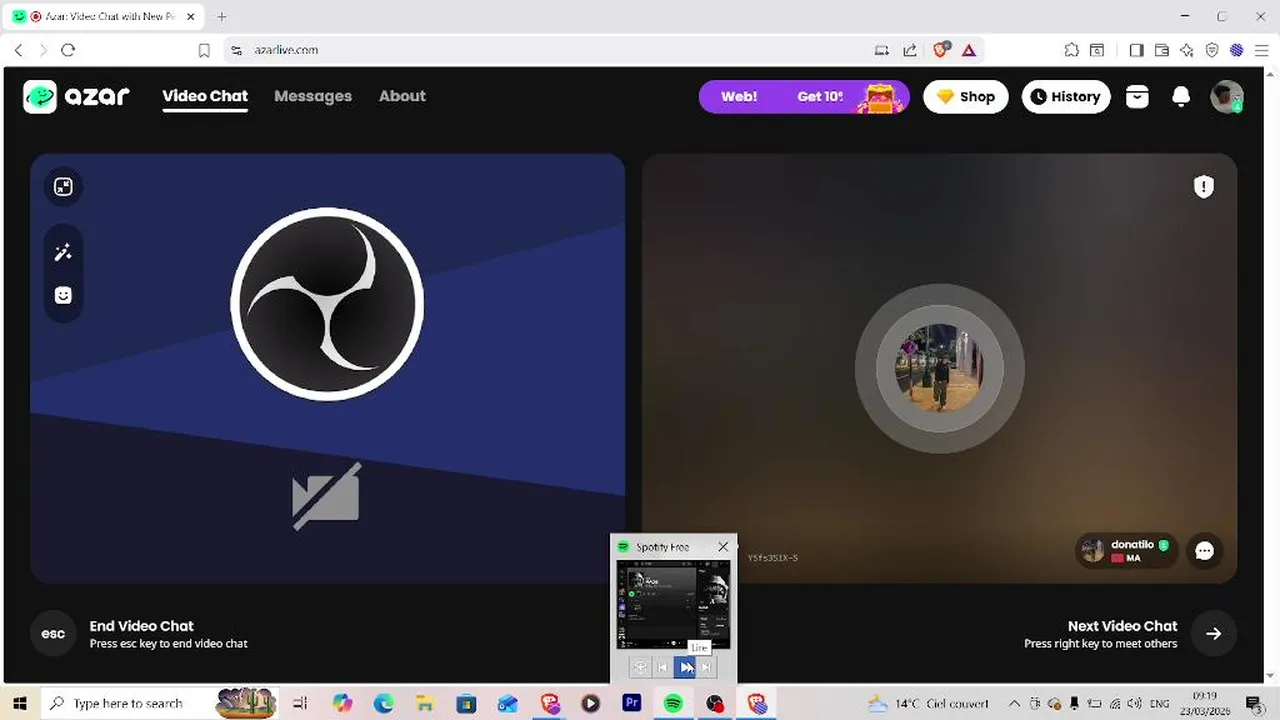The height and width of the screenshot is (720, 1280).
Task: Open Microsoft Edge from the taskbar
Action: 384,704
